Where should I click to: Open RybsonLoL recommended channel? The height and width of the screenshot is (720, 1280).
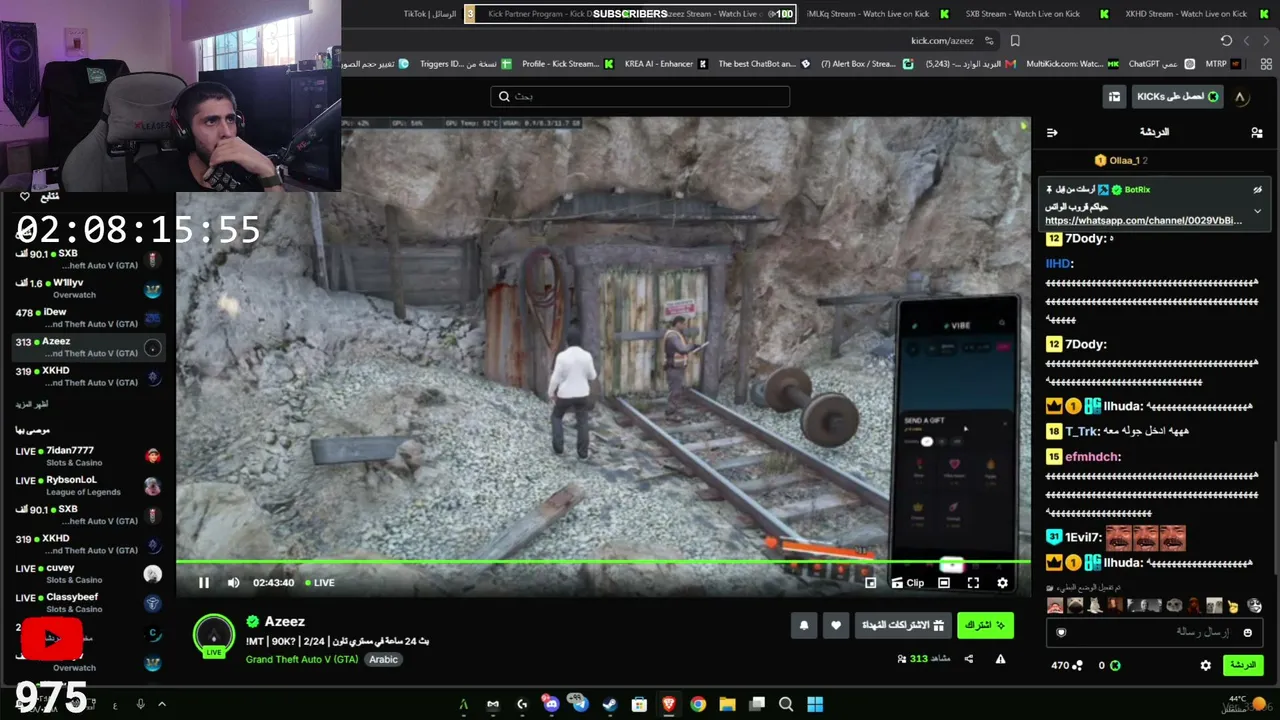[88, 486]
